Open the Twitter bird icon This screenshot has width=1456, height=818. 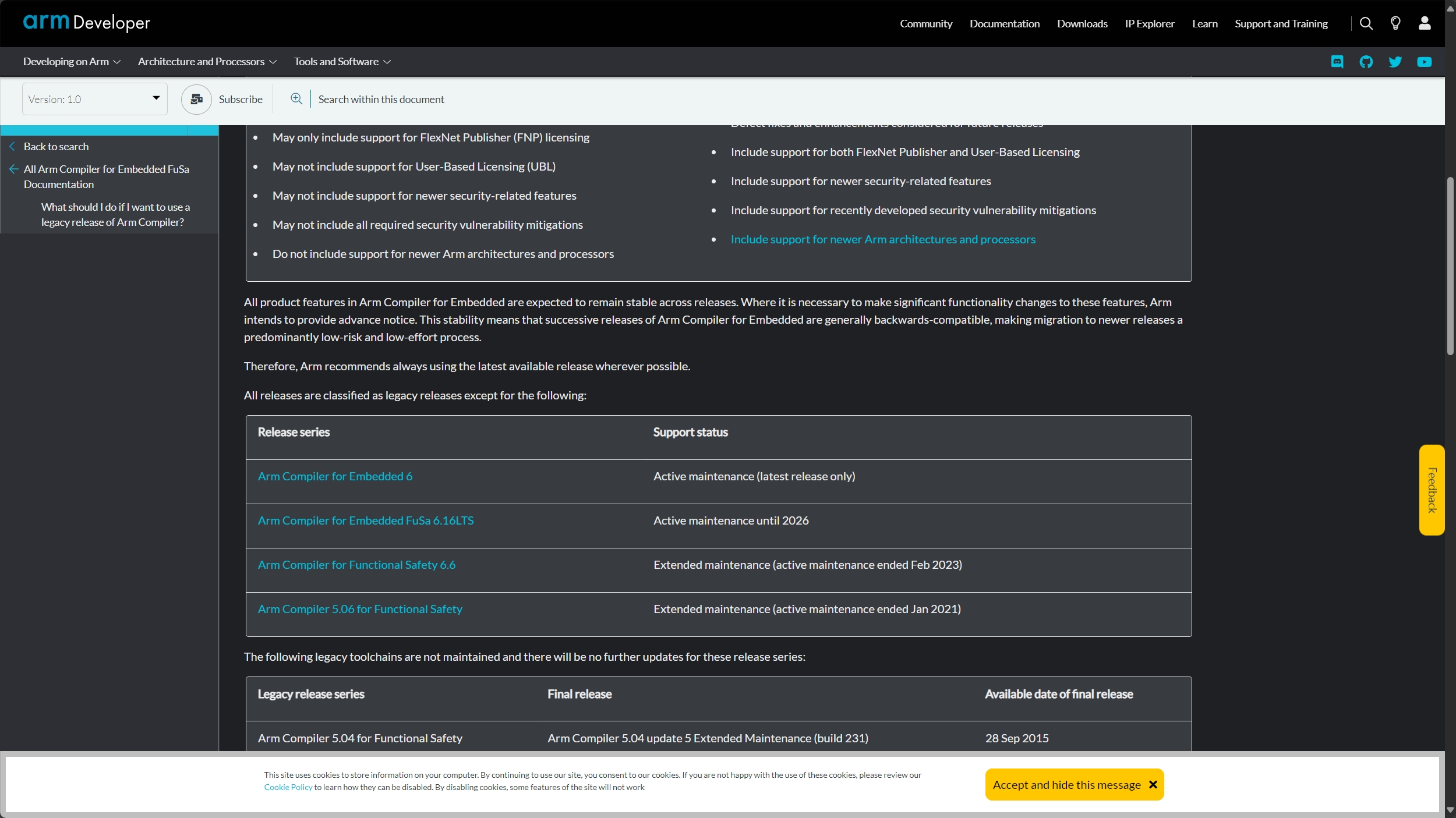(1395, 62)
